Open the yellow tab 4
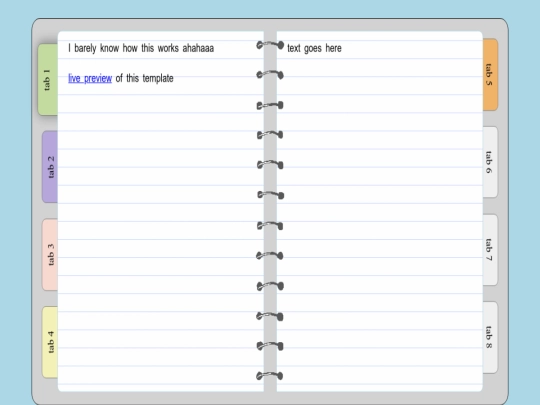 (x=50, y=342)
